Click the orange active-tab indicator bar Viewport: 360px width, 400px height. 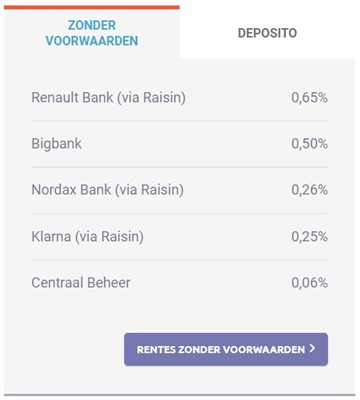92,7
